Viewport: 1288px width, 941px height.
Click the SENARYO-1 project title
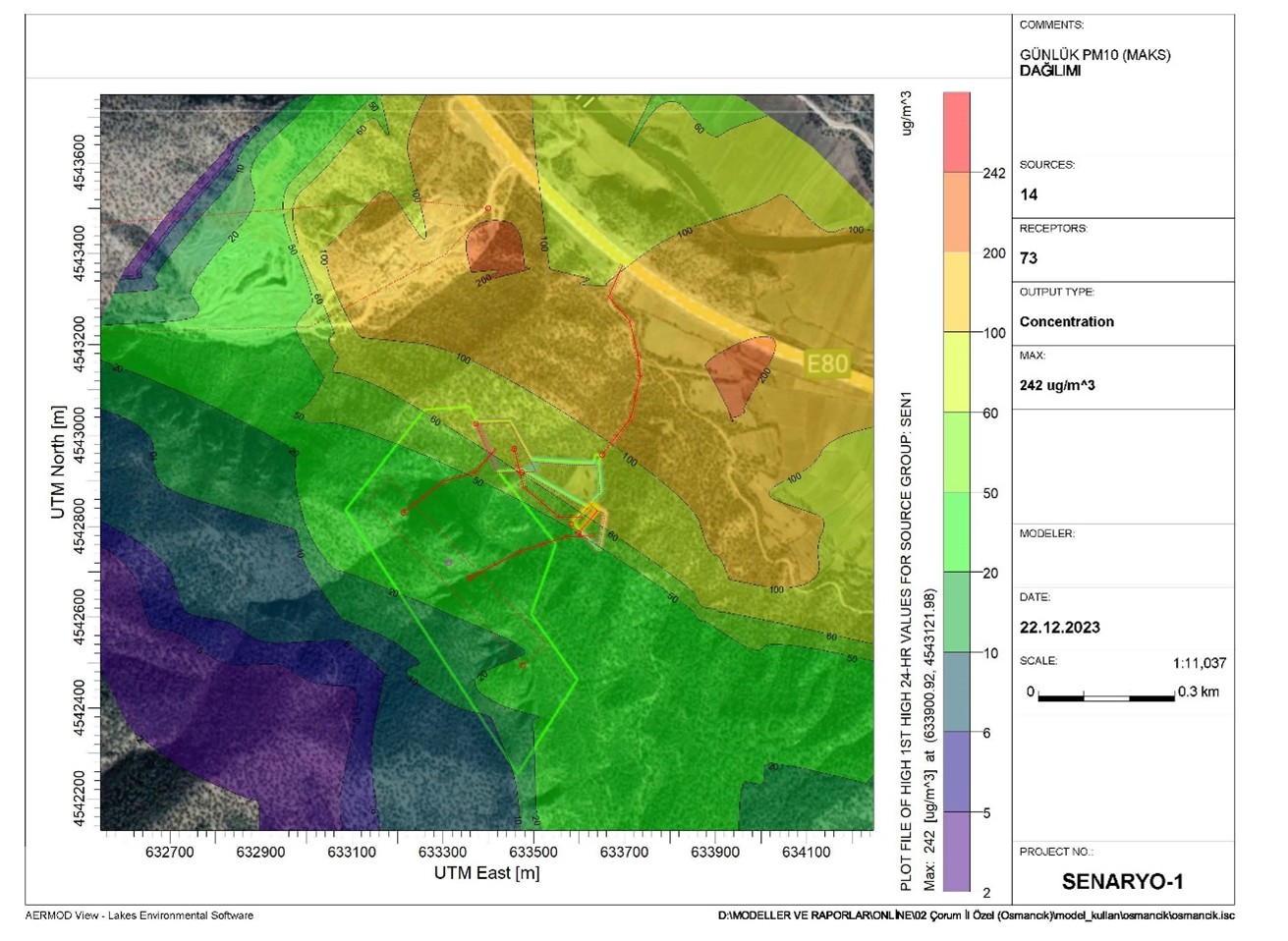tap(1122, 882)
